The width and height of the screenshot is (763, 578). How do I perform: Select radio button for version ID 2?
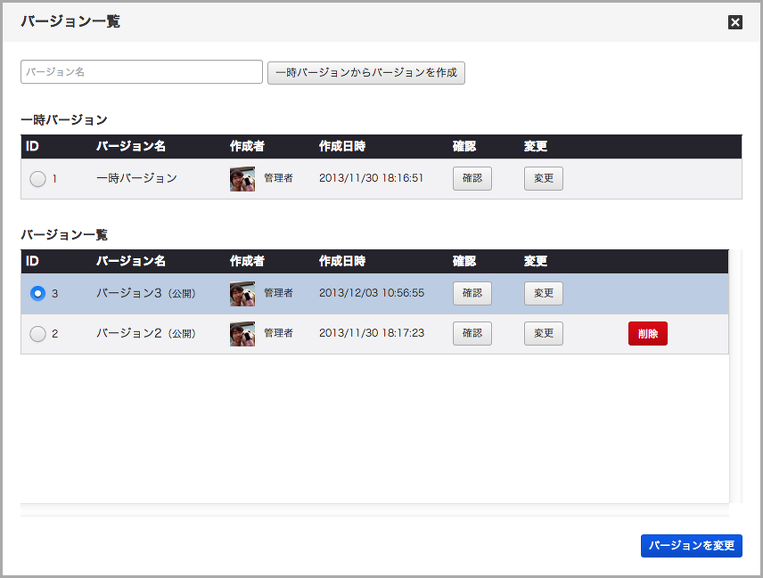pyautogui.click(x=38, y=334)
